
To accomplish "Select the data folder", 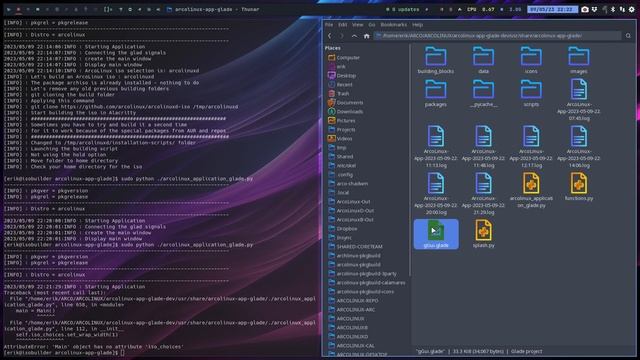I will click(483, 60).
